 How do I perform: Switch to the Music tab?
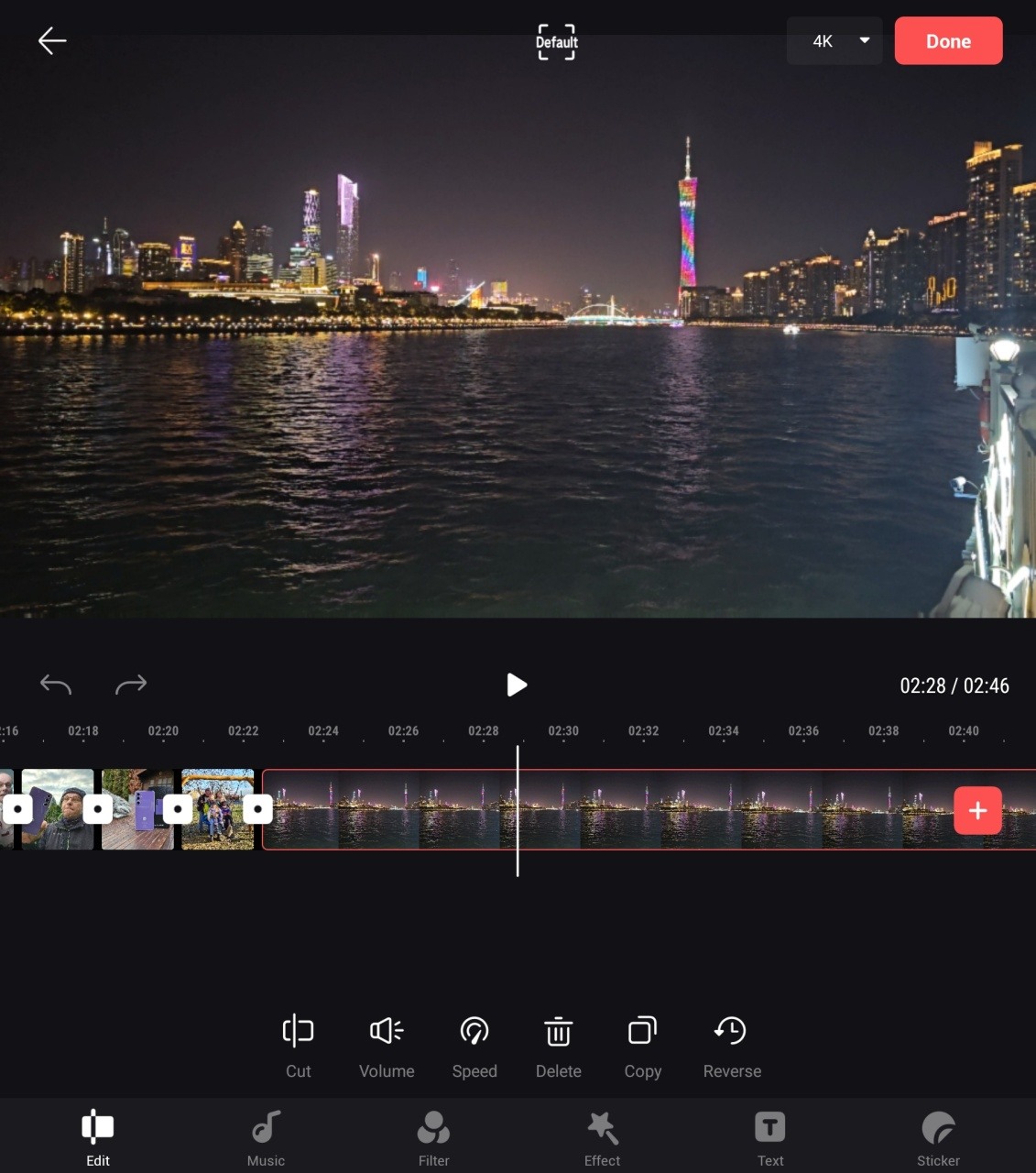(266, 1137)
